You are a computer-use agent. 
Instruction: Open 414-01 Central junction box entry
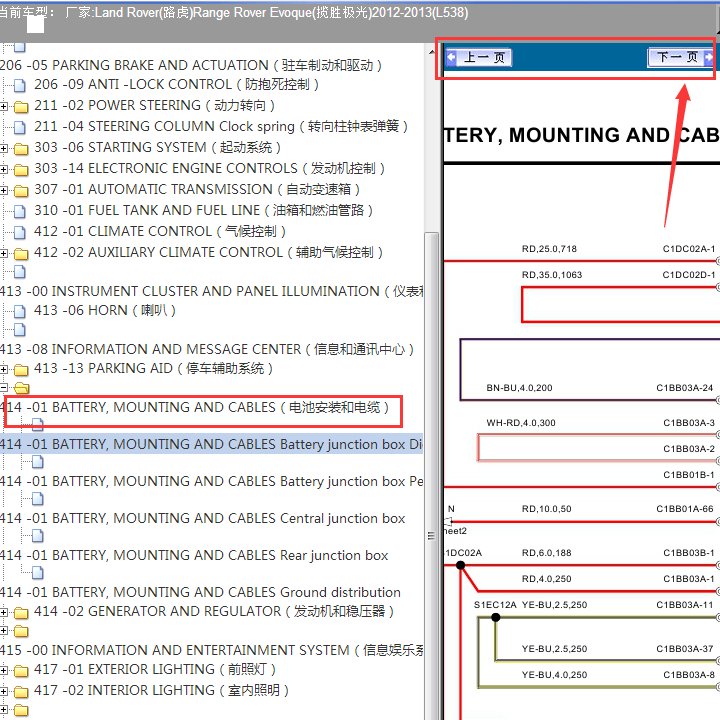[x=202, y=518]
